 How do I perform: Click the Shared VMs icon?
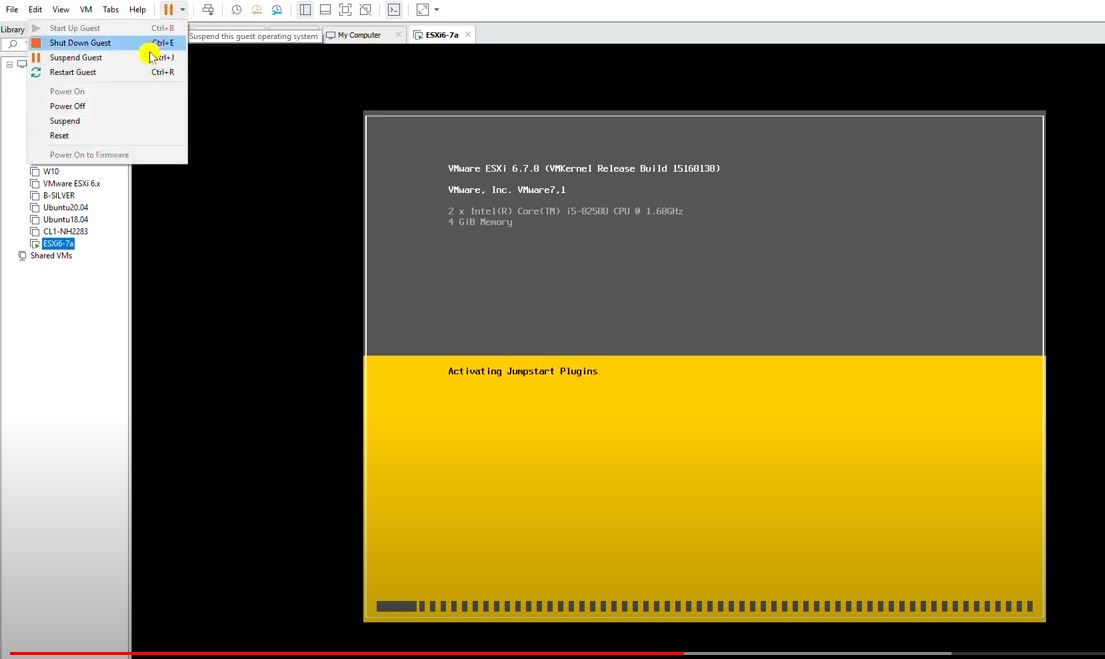coord(22,256)
